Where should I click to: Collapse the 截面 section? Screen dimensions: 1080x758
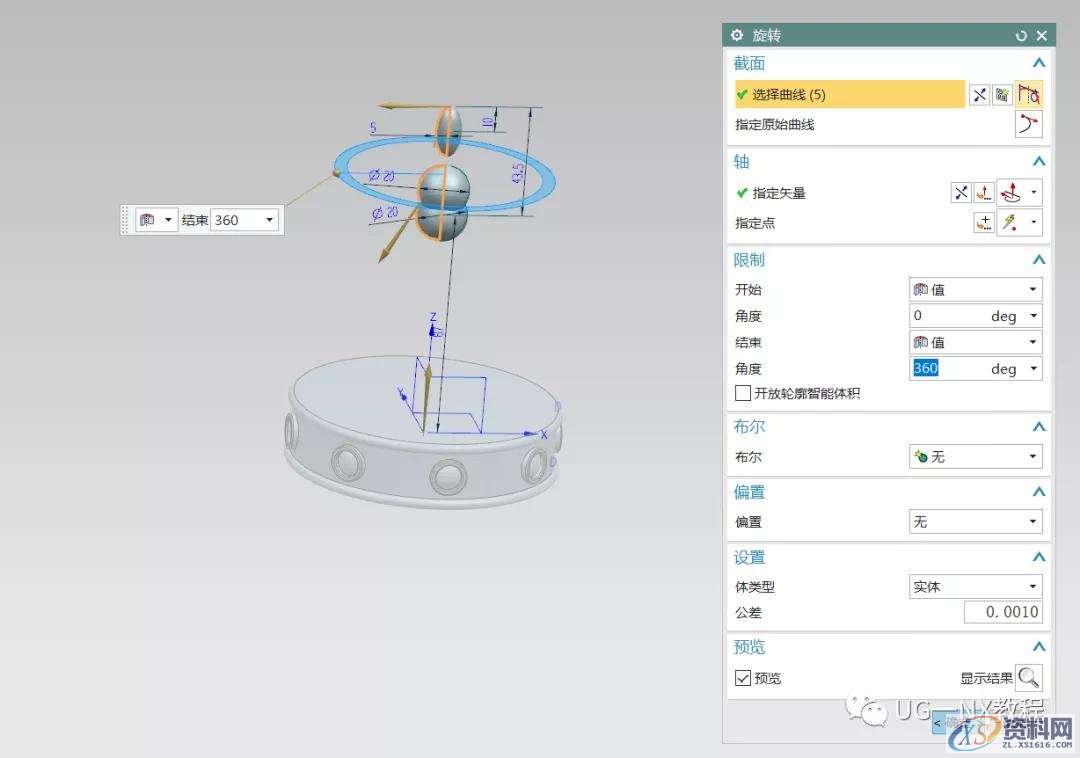click(1039, 63)
